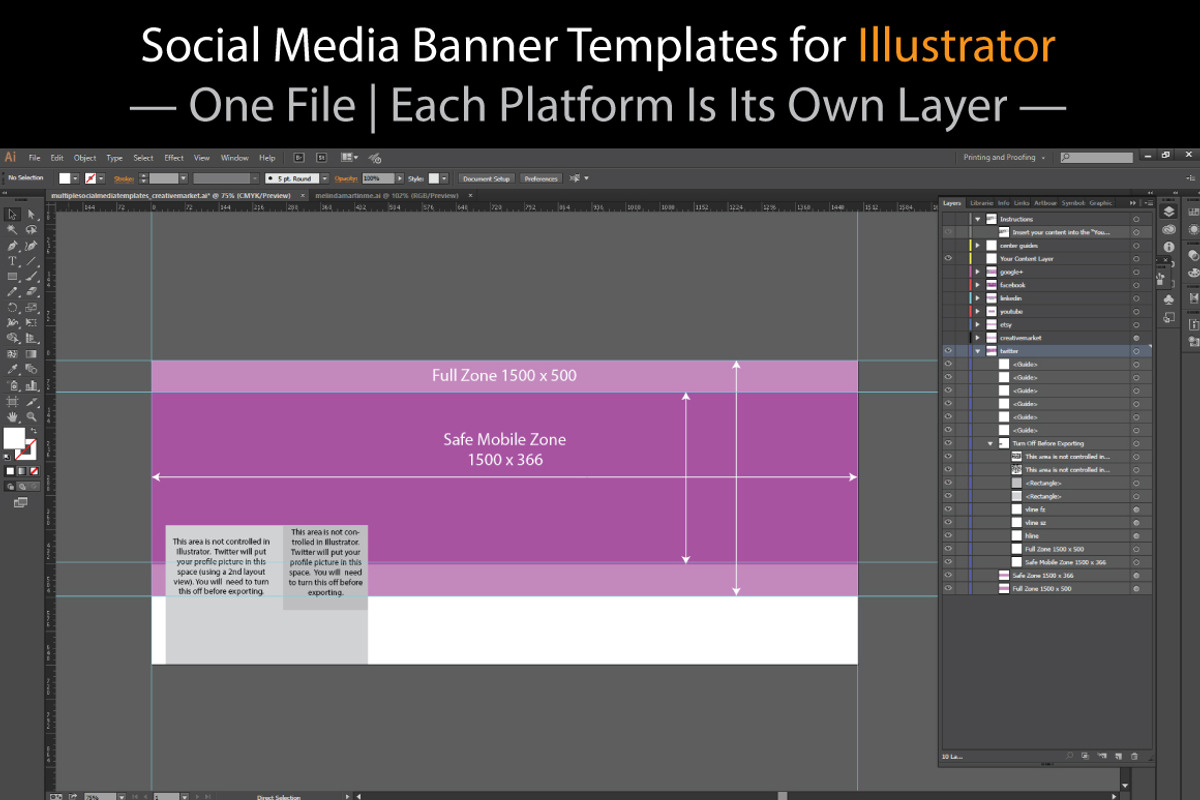Open the Creative Cloud Libraries dock icon

click(1169, 229)
